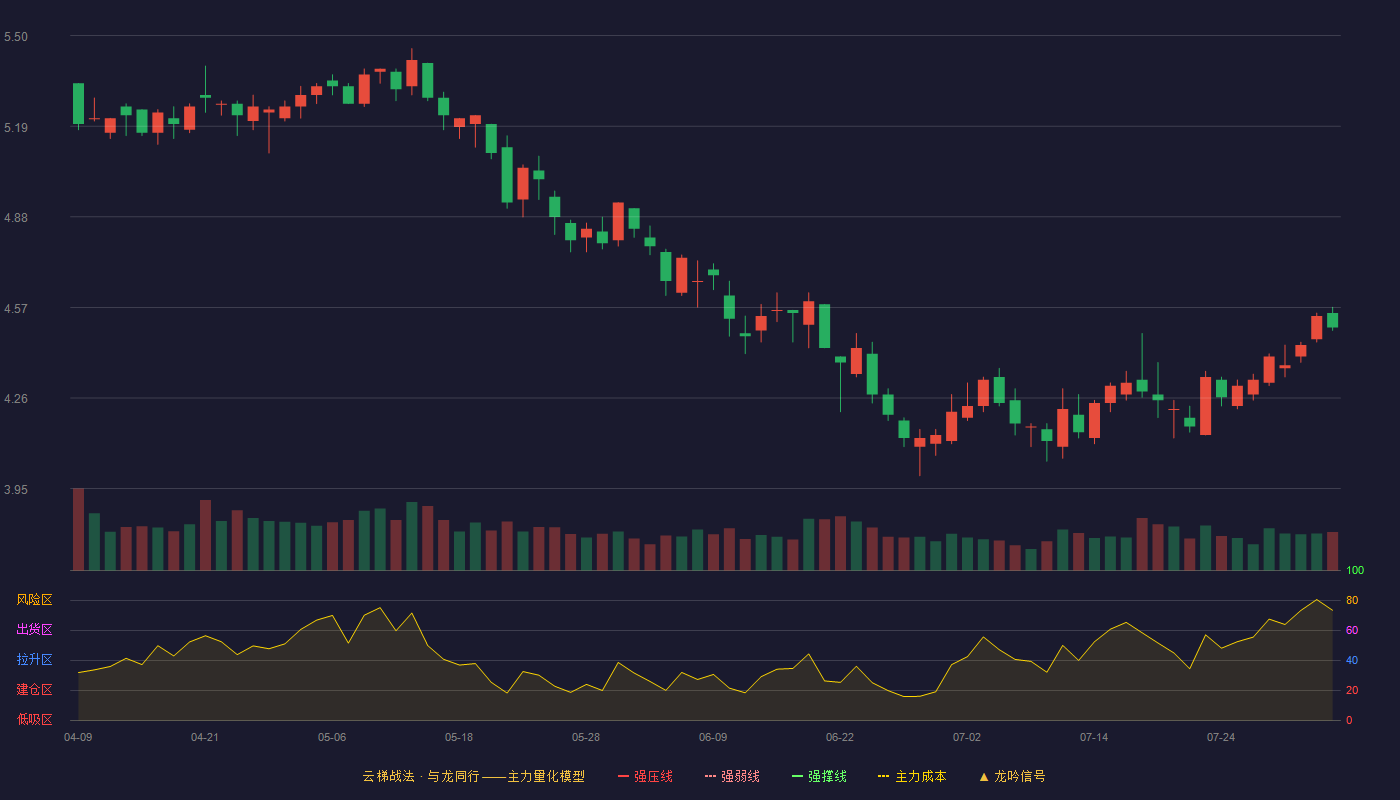
Task: Click the red 0 indicator axis value
Action: 1349,720
